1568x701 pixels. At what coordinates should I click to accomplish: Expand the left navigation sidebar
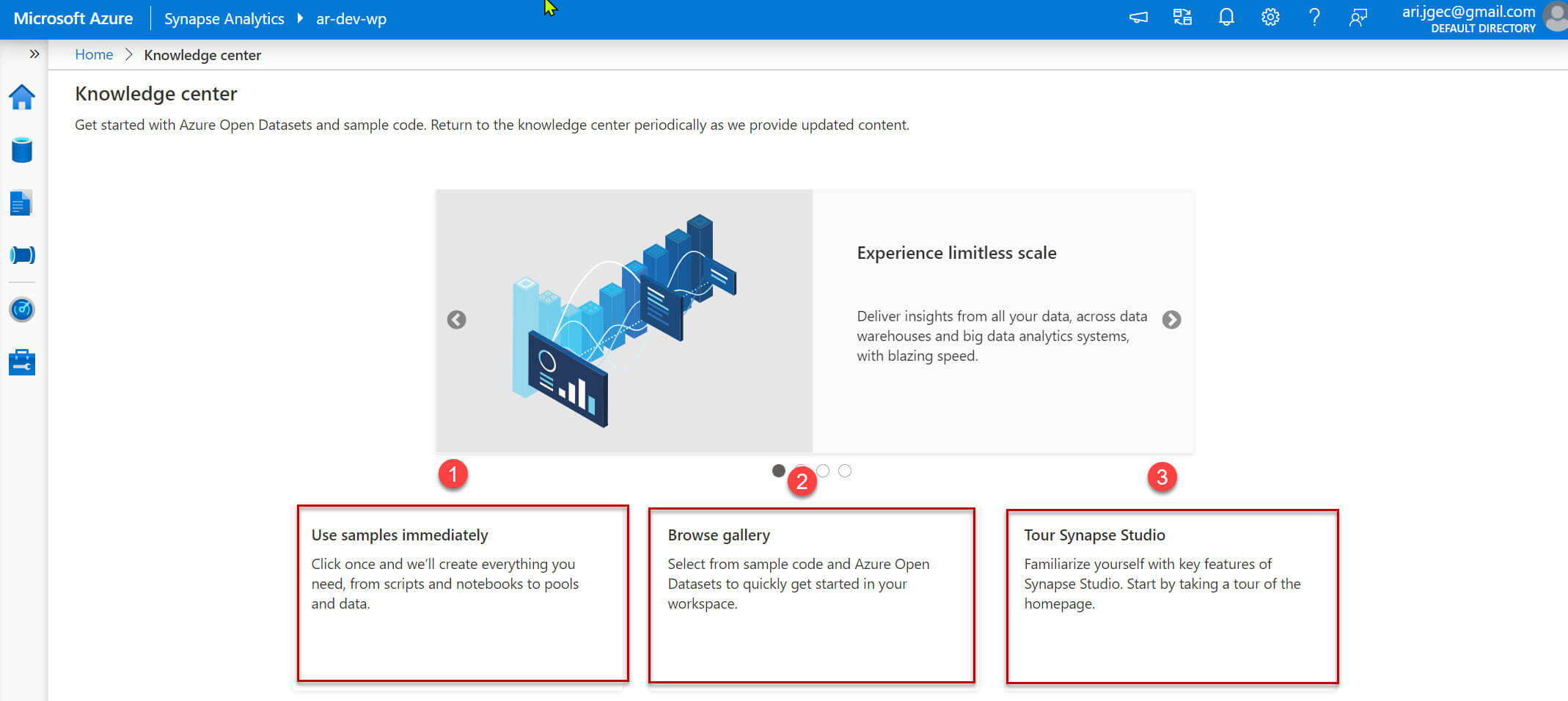pos(34,54)
